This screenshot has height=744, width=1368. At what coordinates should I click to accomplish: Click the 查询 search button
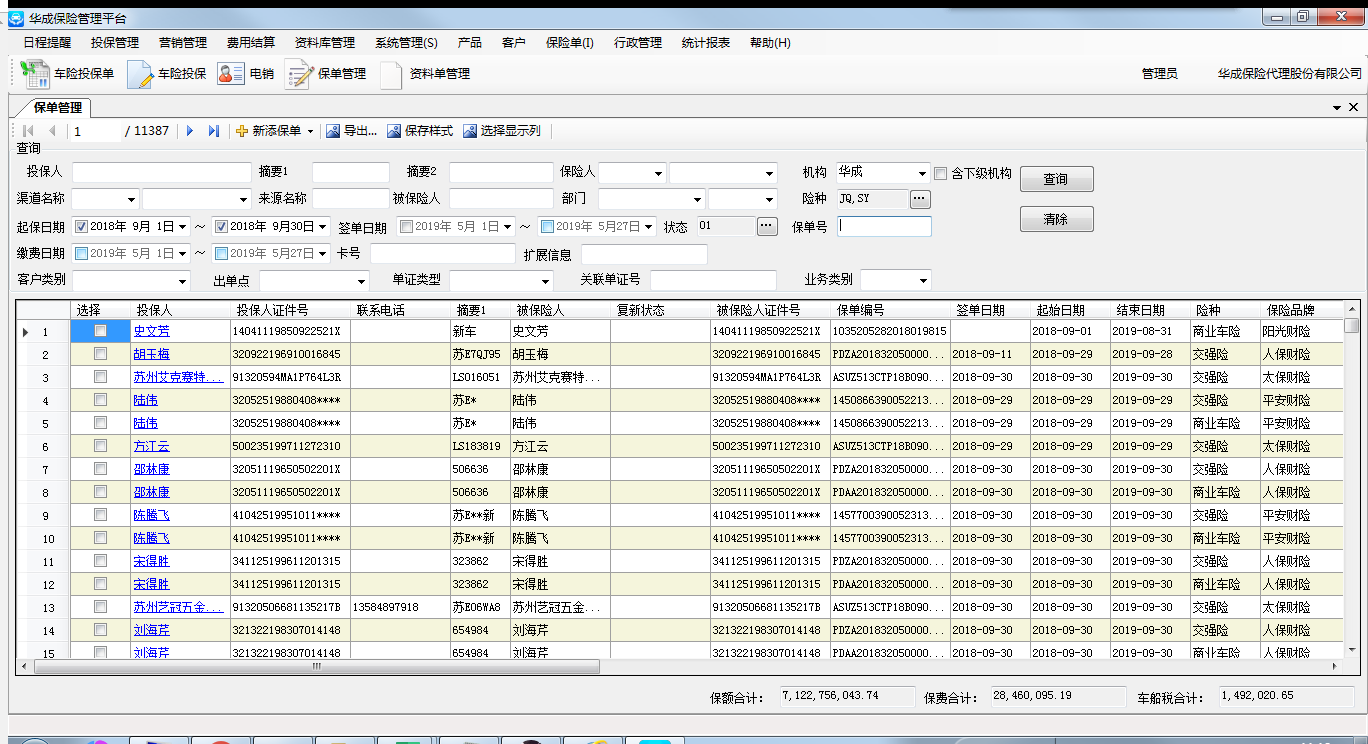(x=1056, y=179)
